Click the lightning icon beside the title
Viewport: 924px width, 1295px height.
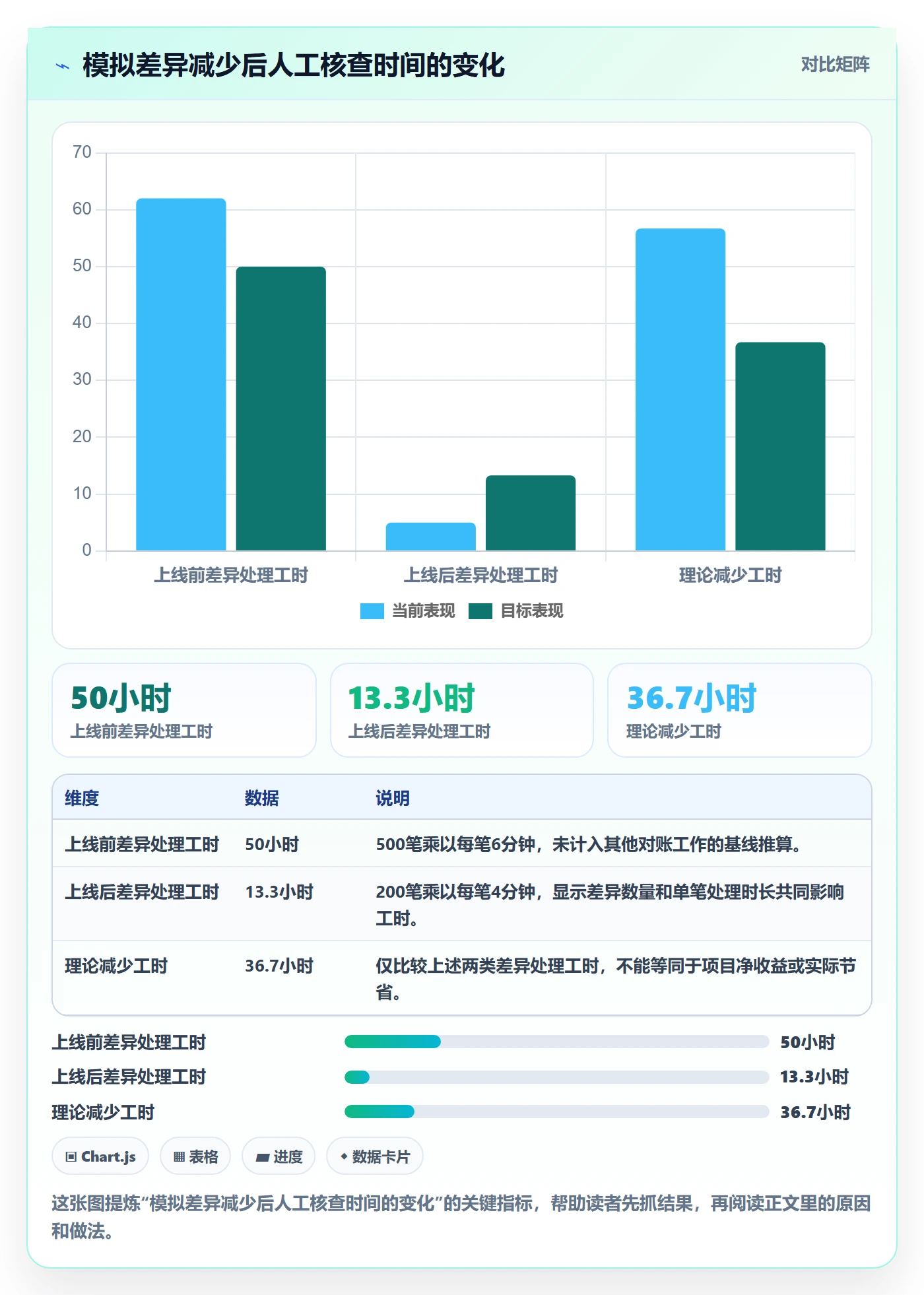(63, 66)
